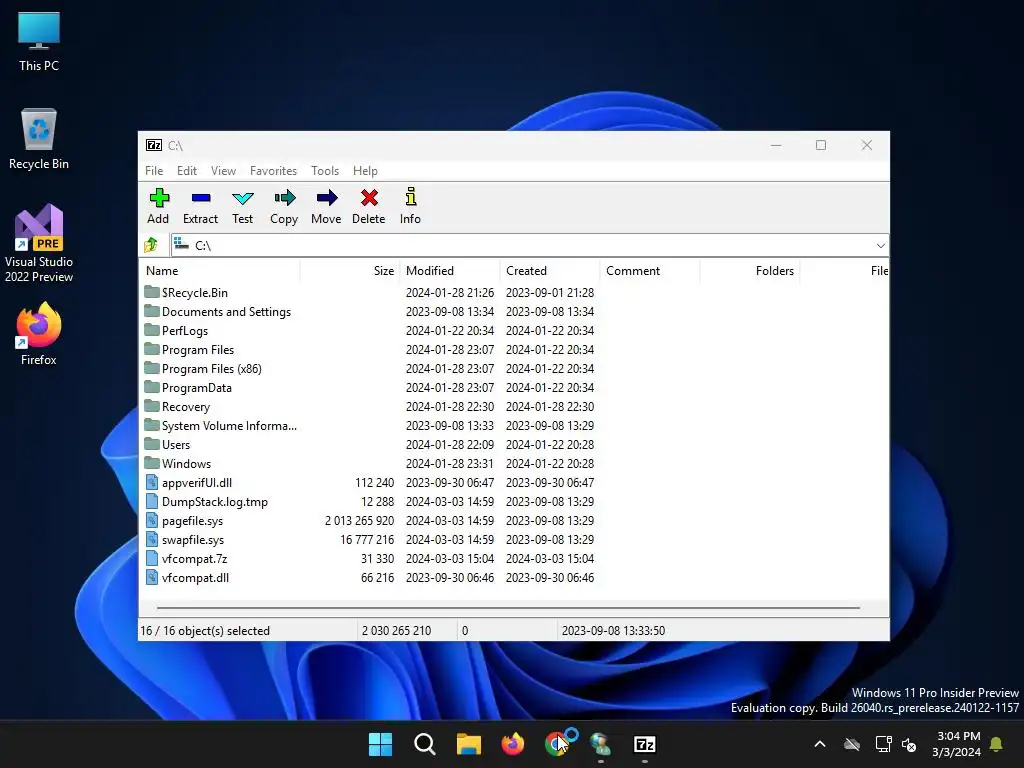Open the Help menu
This screenshot has width=1024, height=768.
click(x=365, y=170)
